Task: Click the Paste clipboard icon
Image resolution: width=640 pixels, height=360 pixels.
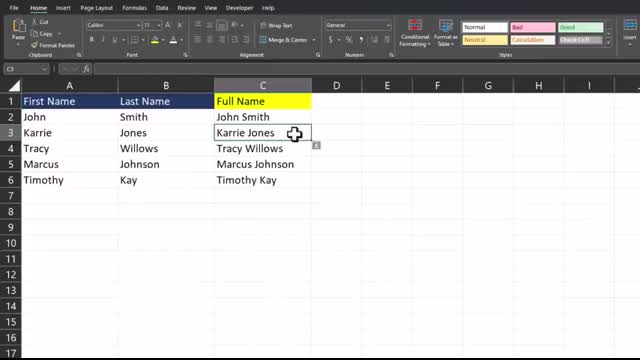Action: coord(18,26)
